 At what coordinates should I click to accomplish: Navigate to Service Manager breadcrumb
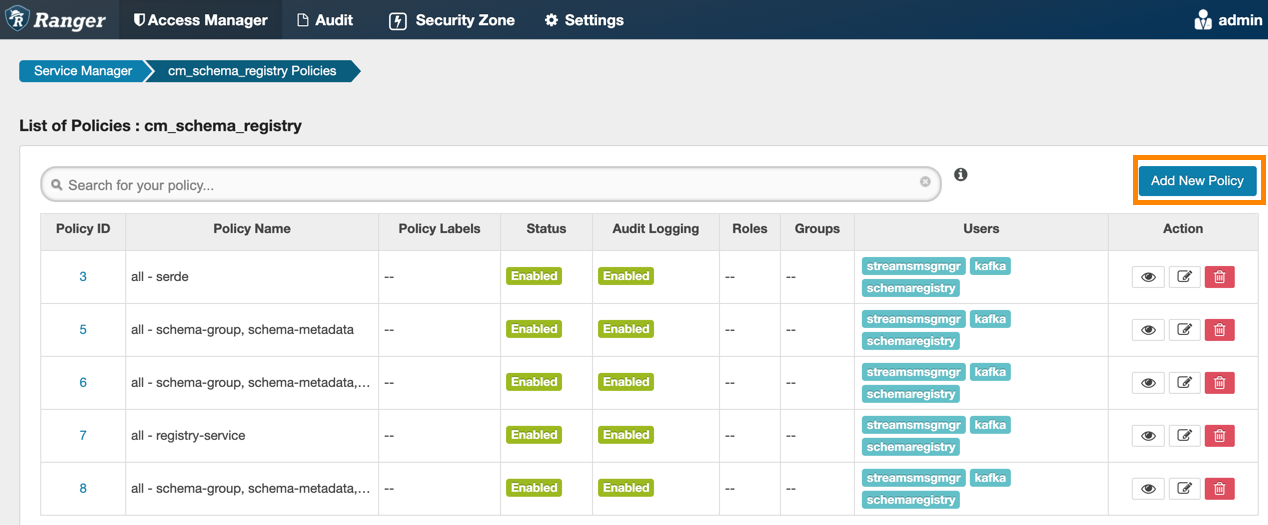click(x=83, y=71)
